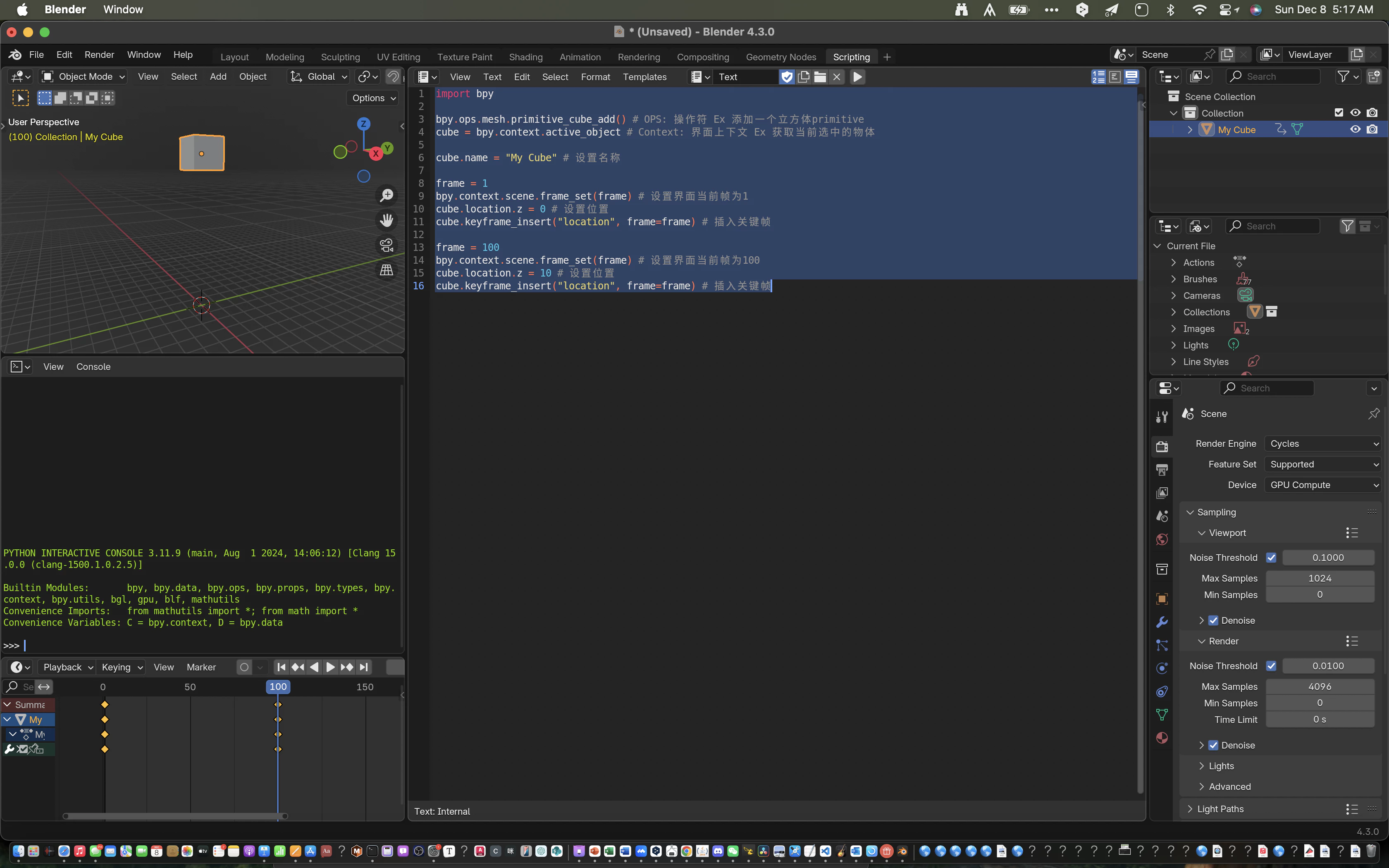Image resolution: width=1389 pixels, height=868 pixels.
Task: Open a text file with the folder icon
Action: (x=820, y=76)
